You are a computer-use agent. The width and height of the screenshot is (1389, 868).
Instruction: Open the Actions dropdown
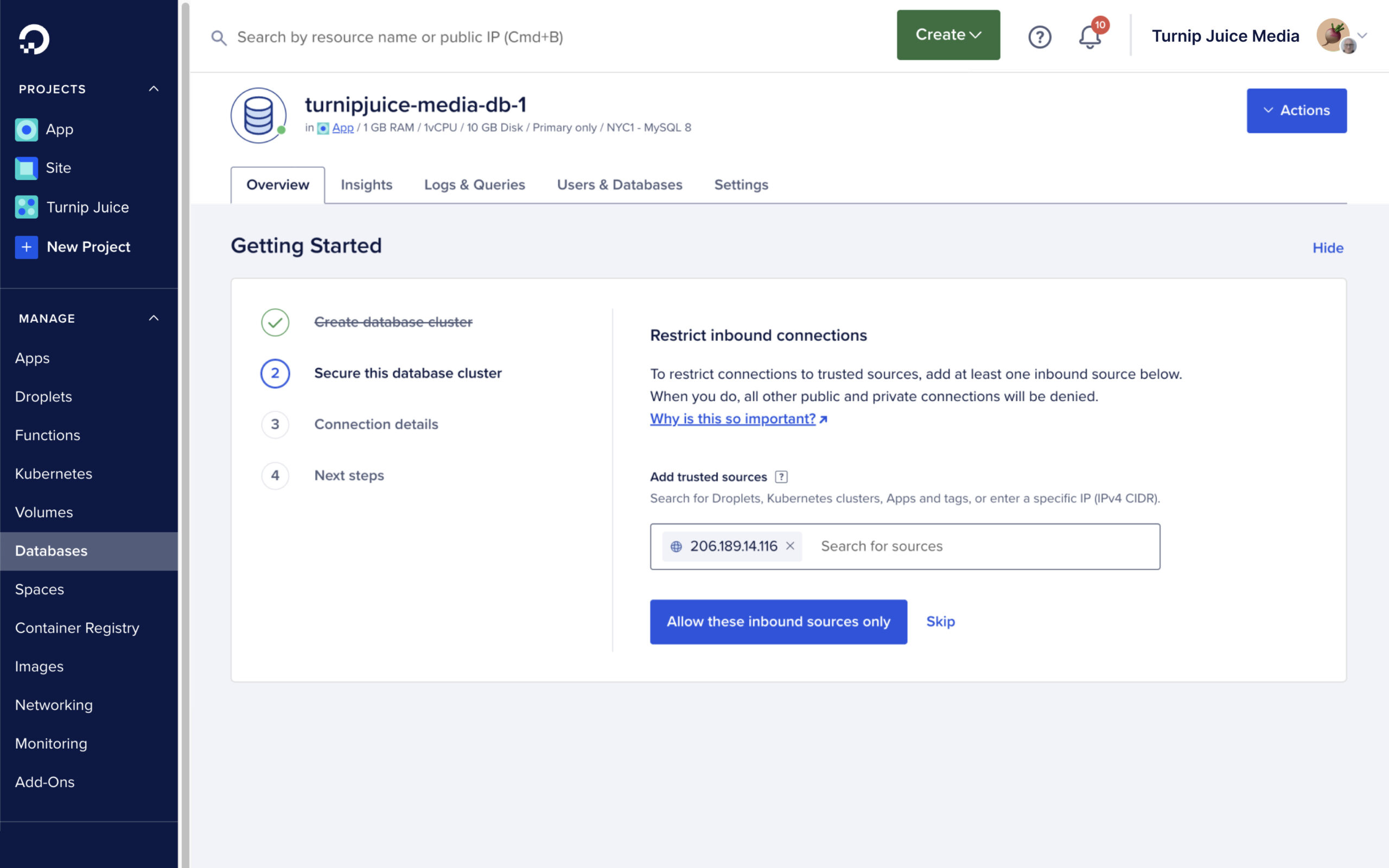click(x=1296, y=111)
